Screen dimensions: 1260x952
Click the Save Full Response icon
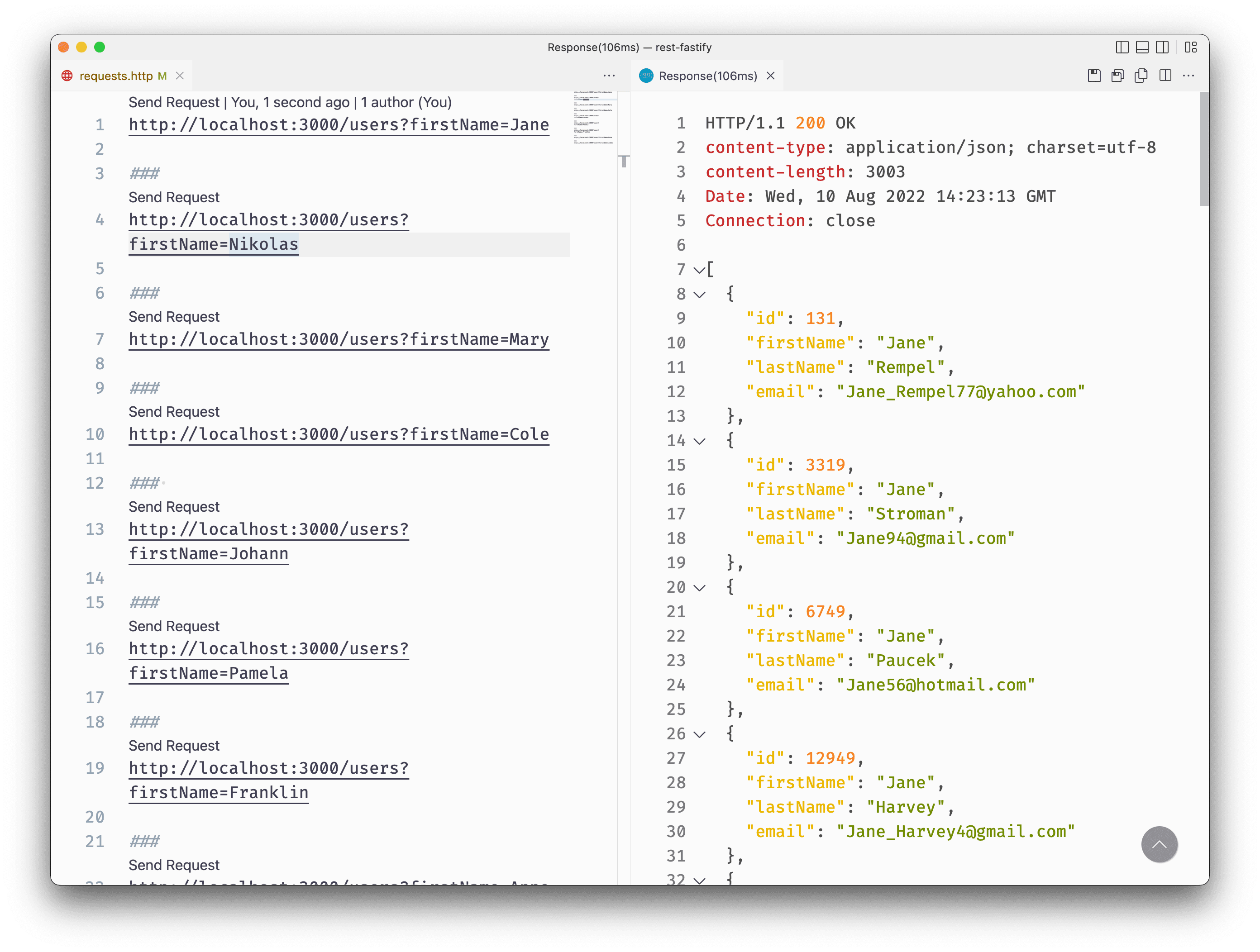(x=1093, y=76)
